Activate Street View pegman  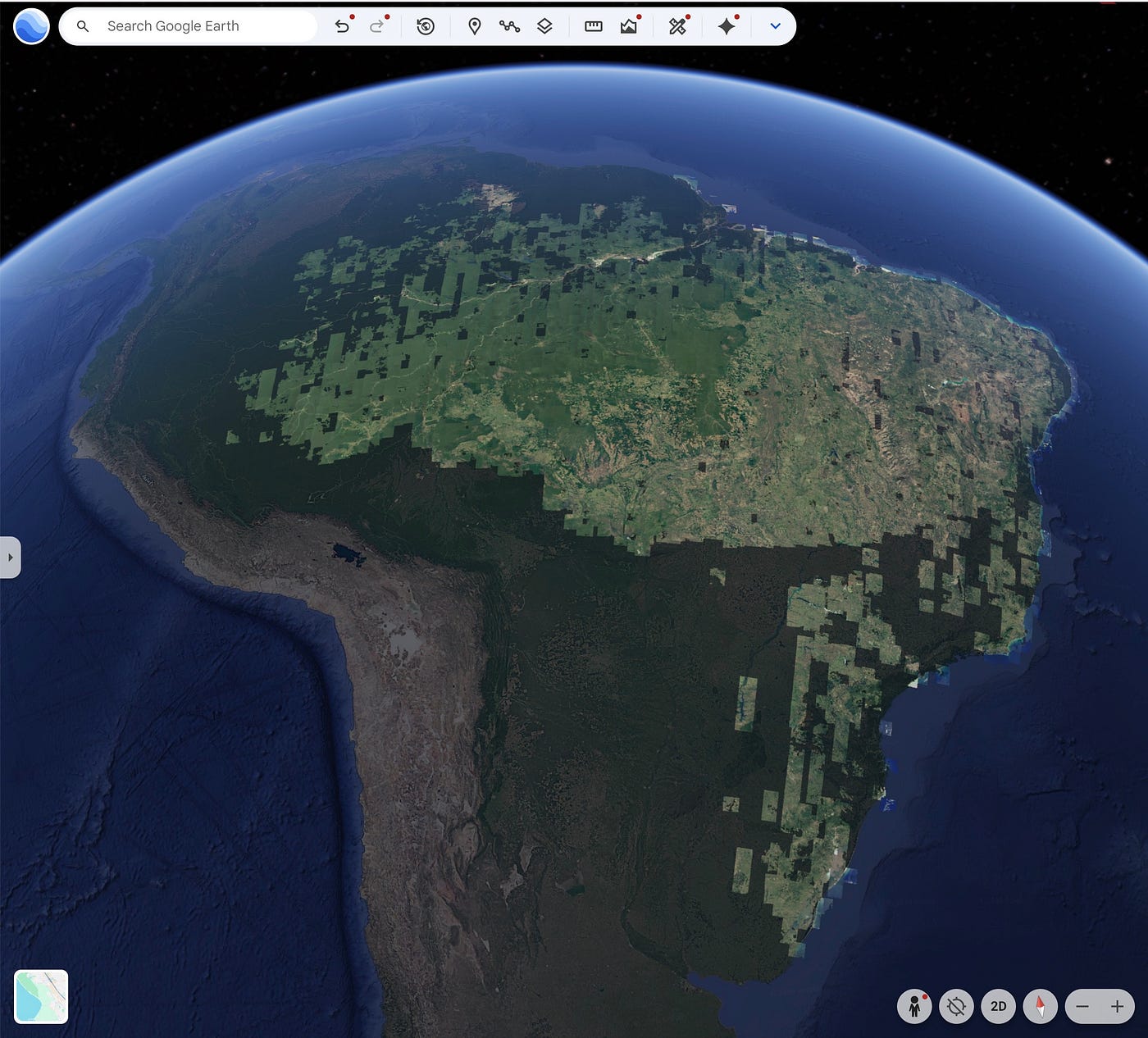[914, 1006]
